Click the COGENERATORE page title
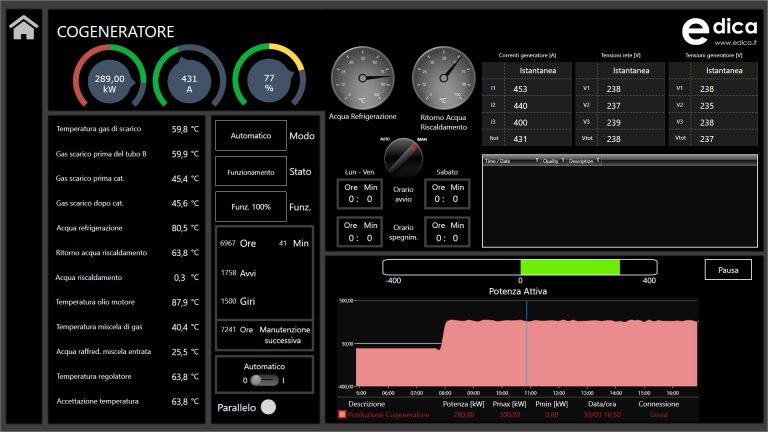This screenshot has width=768, height=432. coord(116,32)
